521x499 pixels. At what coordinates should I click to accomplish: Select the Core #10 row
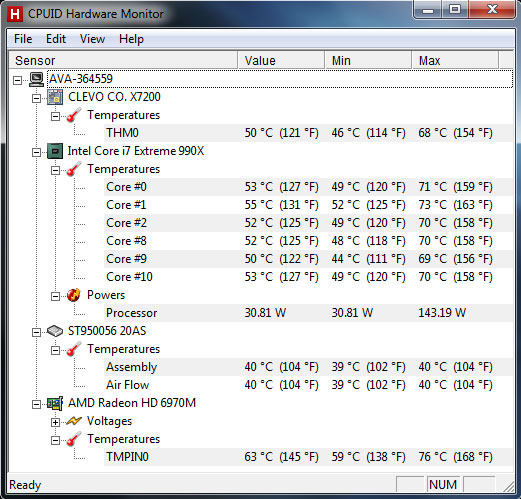308,277
